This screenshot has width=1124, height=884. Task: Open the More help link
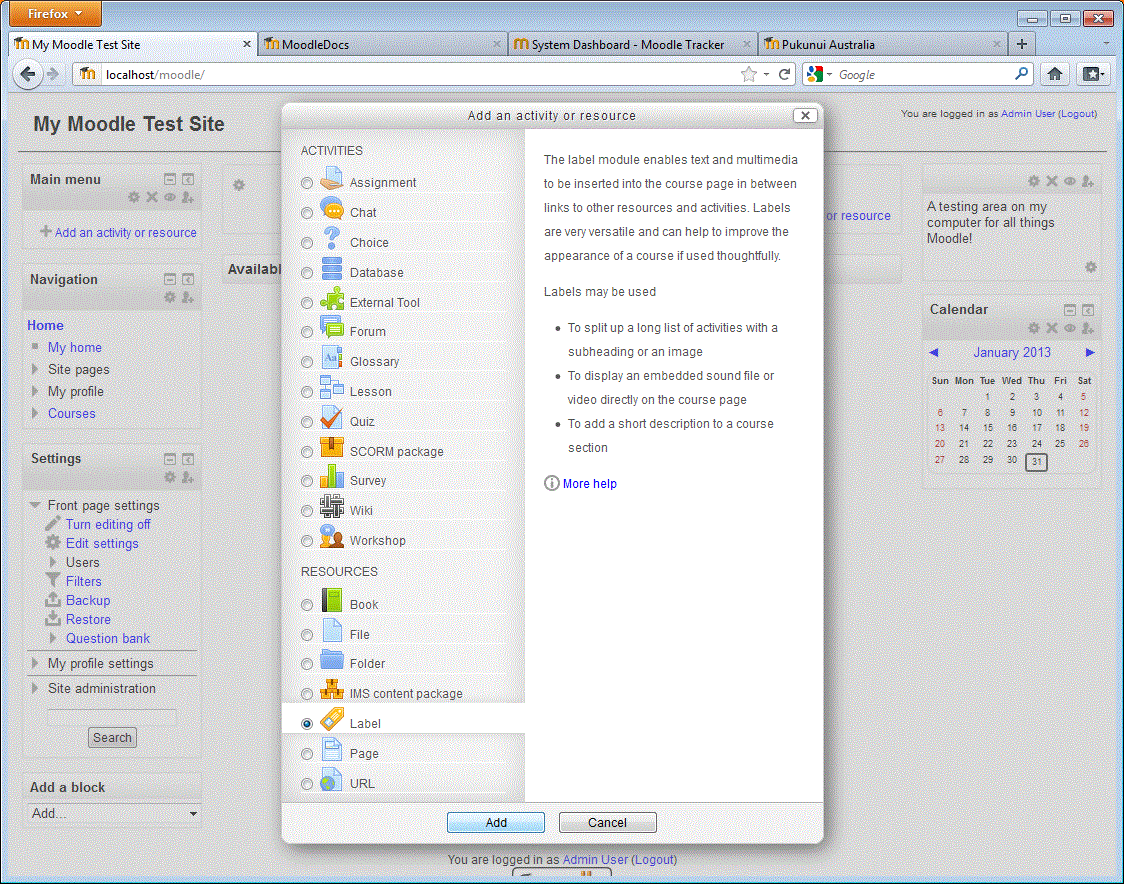[x=589, y=484]
